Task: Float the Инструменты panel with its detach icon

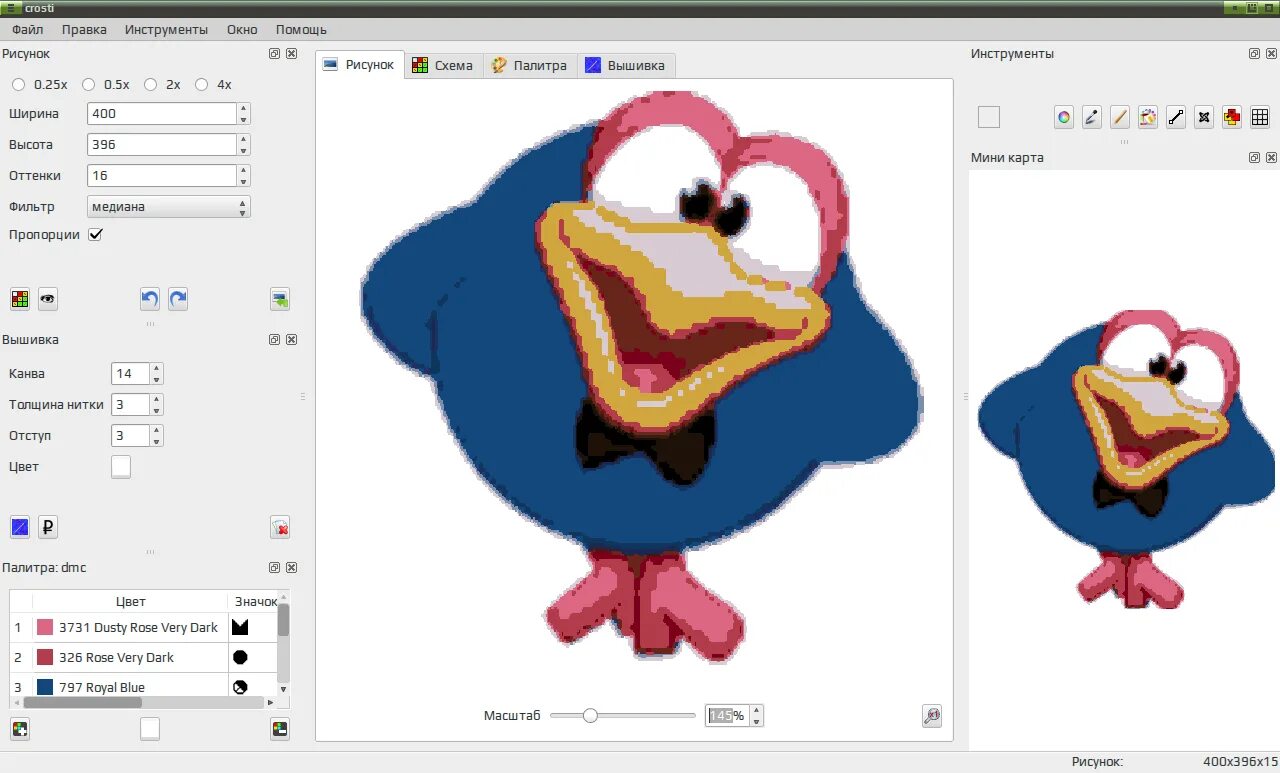Action: 1254,54
